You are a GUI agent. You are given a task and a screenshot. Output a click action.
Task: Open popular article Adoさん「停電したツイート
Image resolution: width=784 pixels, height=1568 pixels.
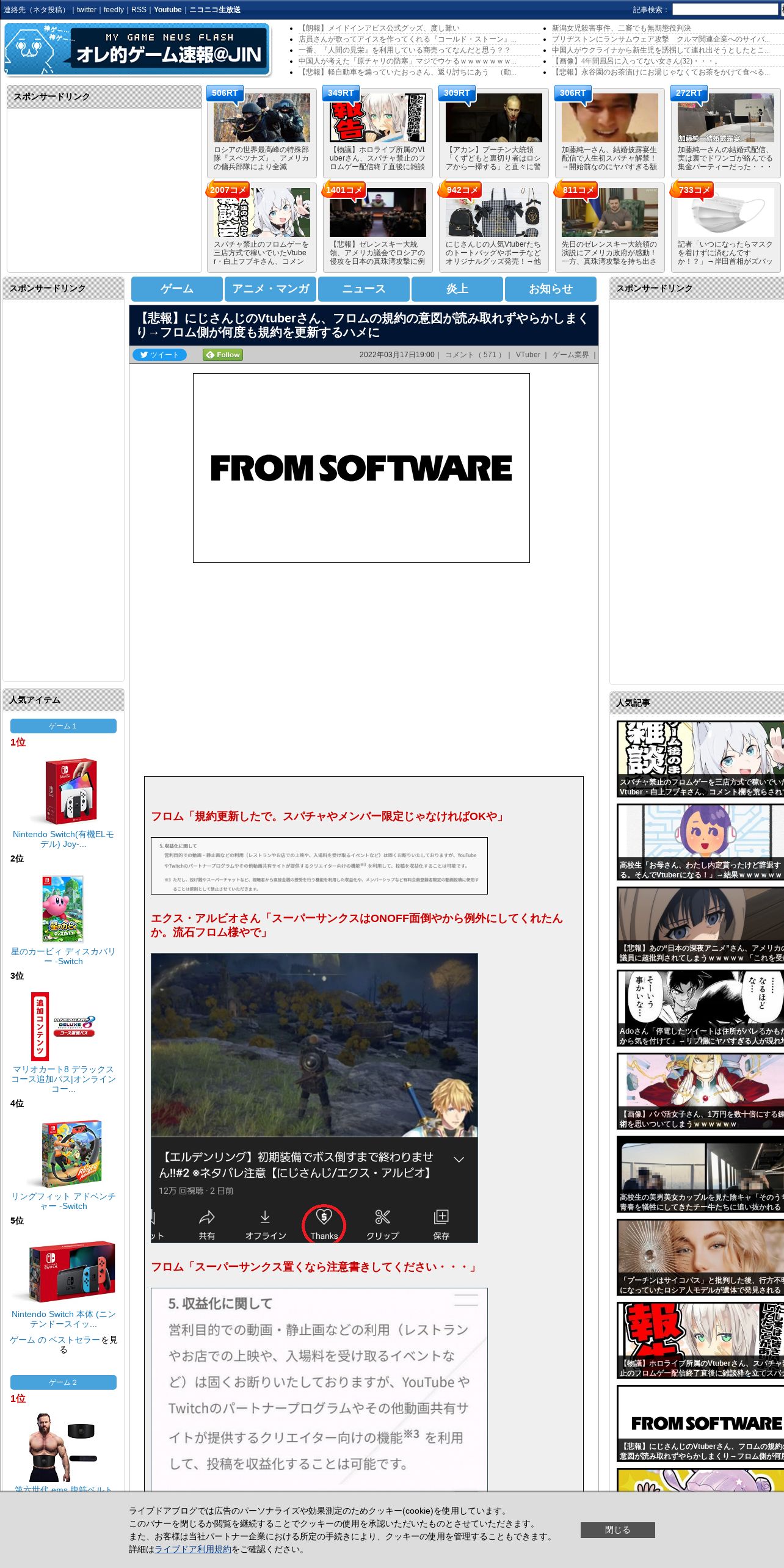pos(700,1008)
